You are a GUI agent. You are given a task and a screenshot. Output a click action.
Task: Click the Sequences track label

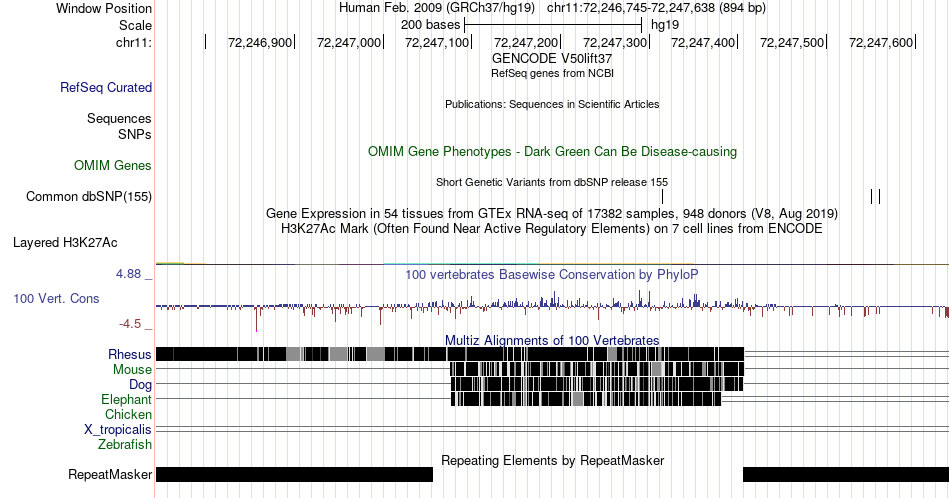[x=119, y=118]
